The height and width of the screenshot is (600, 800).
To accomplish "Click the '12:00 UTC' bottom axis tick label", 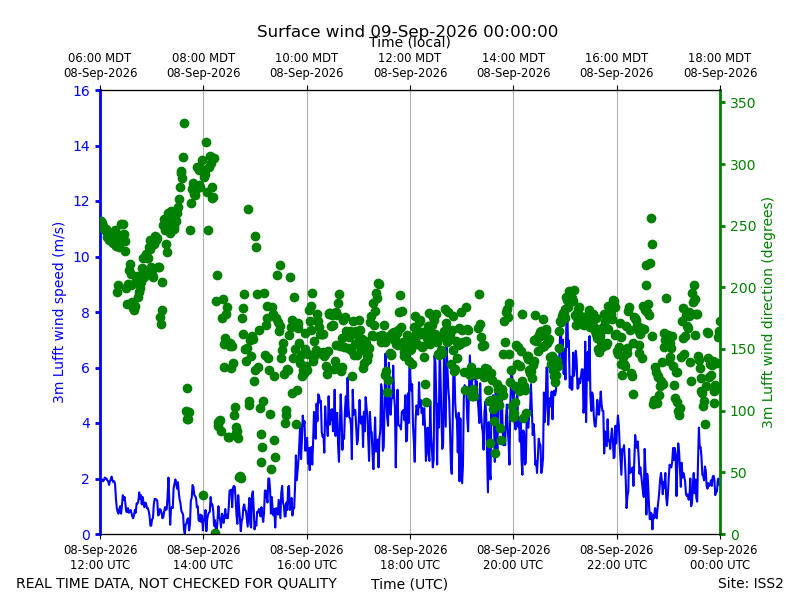I will coord(101,557).
